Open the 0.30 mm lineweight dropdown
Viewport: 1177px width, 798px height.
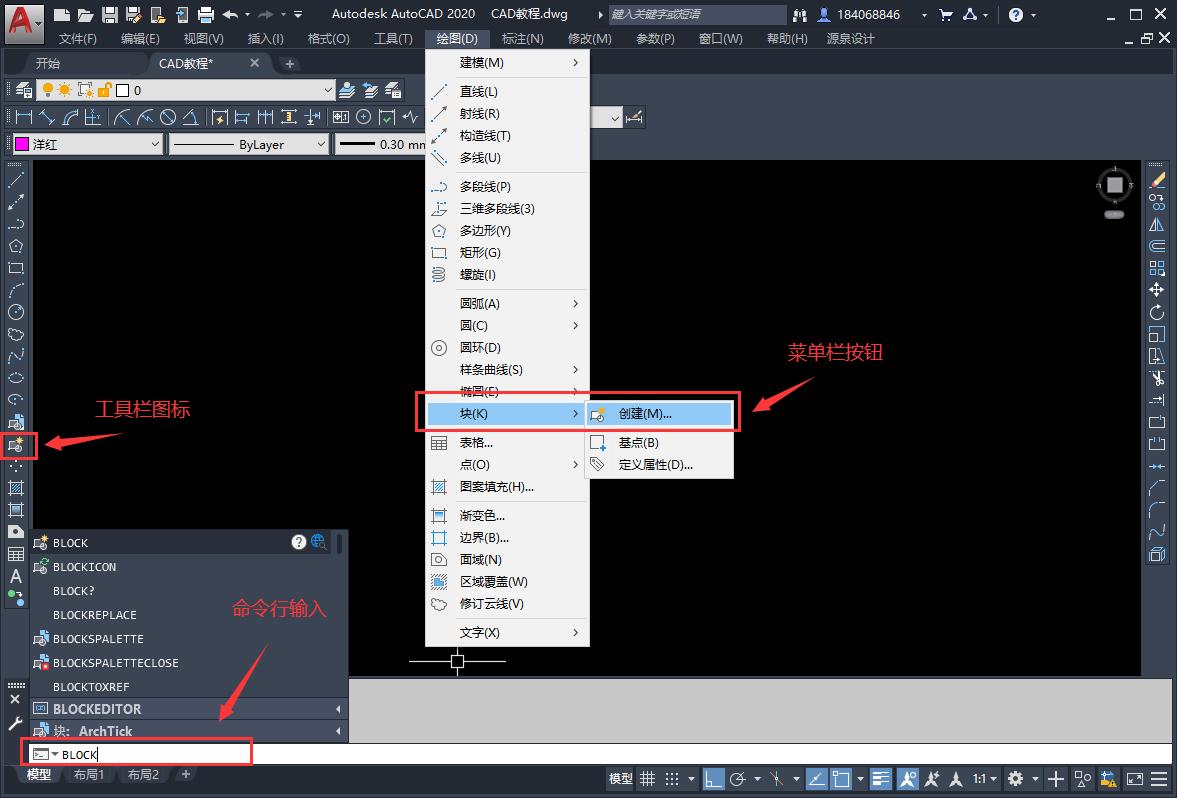click(x=380, y=144)
